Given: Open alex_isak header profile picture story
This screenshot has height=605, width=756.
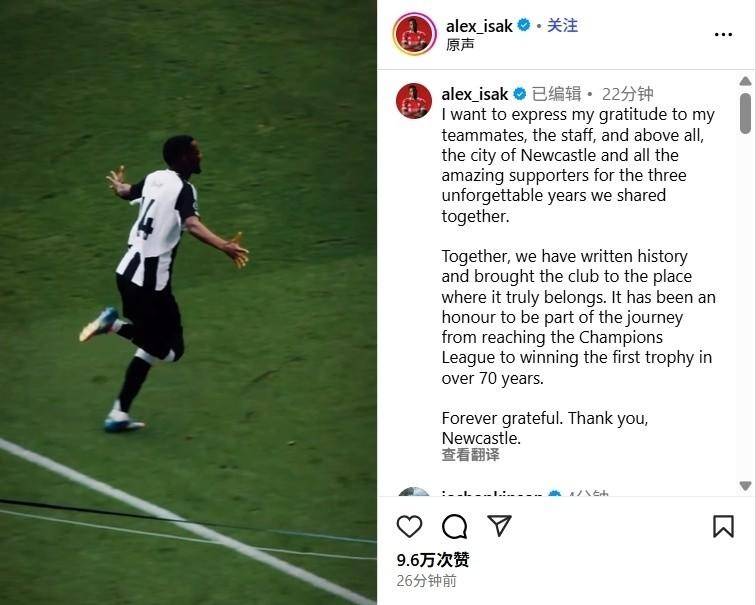Looking at the screenshot, I should (415, 34).
